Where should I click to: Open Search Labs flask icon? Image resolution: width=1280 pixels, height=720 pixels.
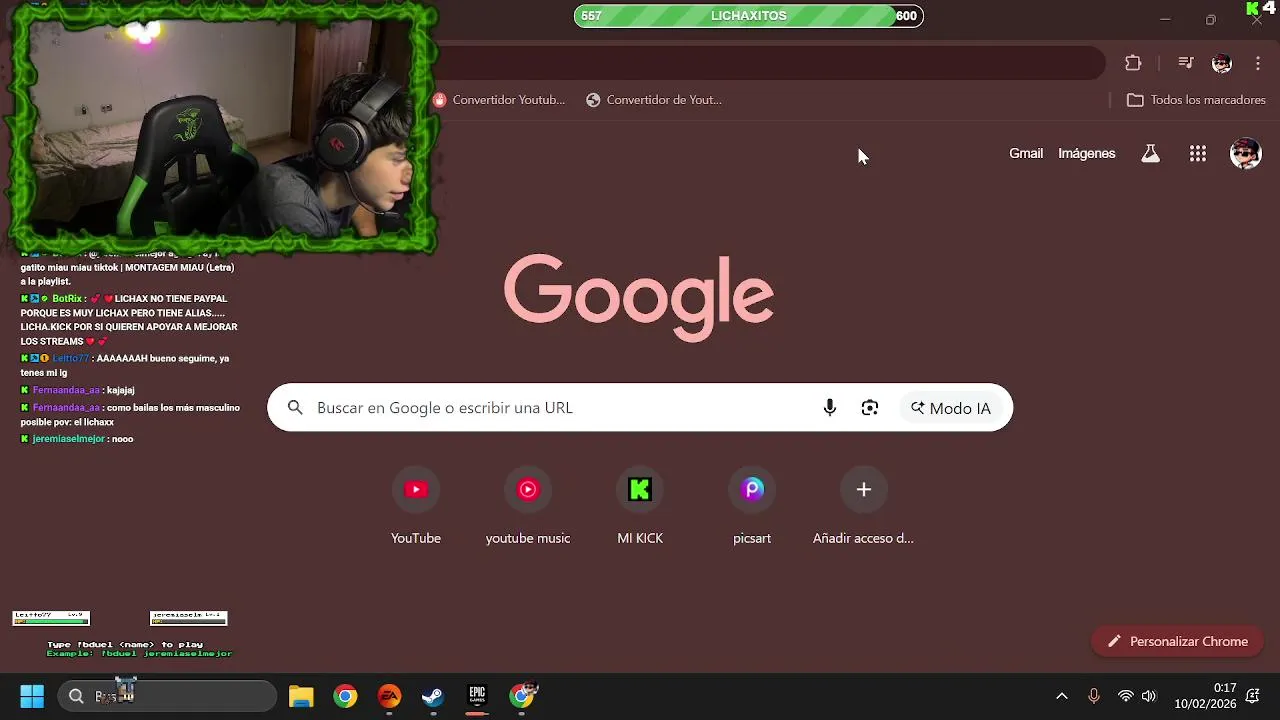pyautogui.click(x=1151, y=153)
